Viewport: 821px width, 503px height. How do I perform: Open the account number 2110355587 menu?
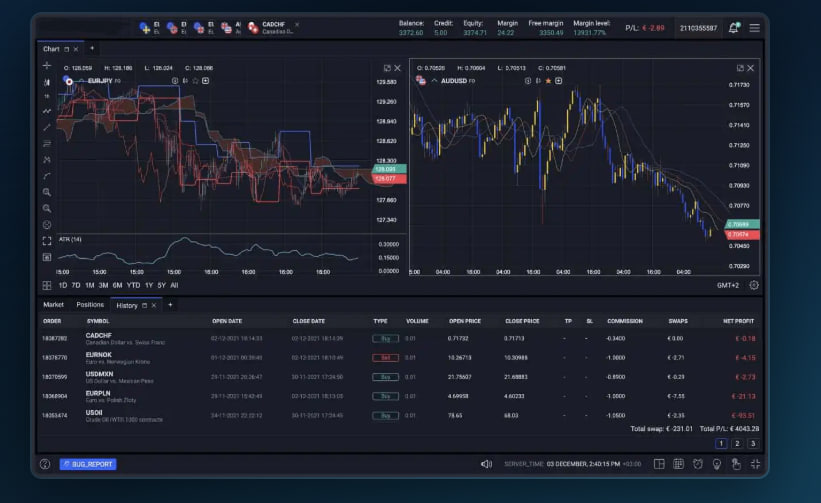pos(698,28)
